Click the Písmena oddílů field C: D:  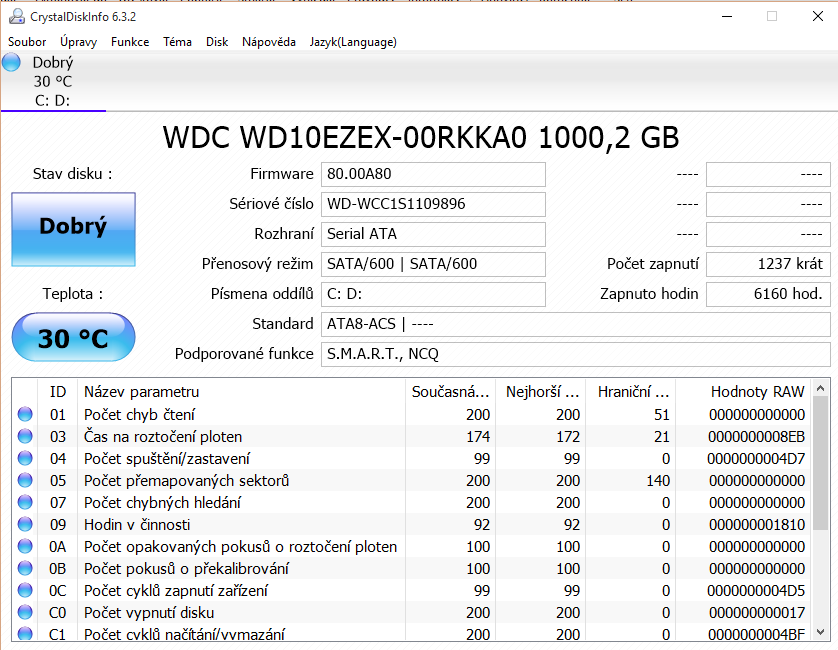(x=433, y=294)
